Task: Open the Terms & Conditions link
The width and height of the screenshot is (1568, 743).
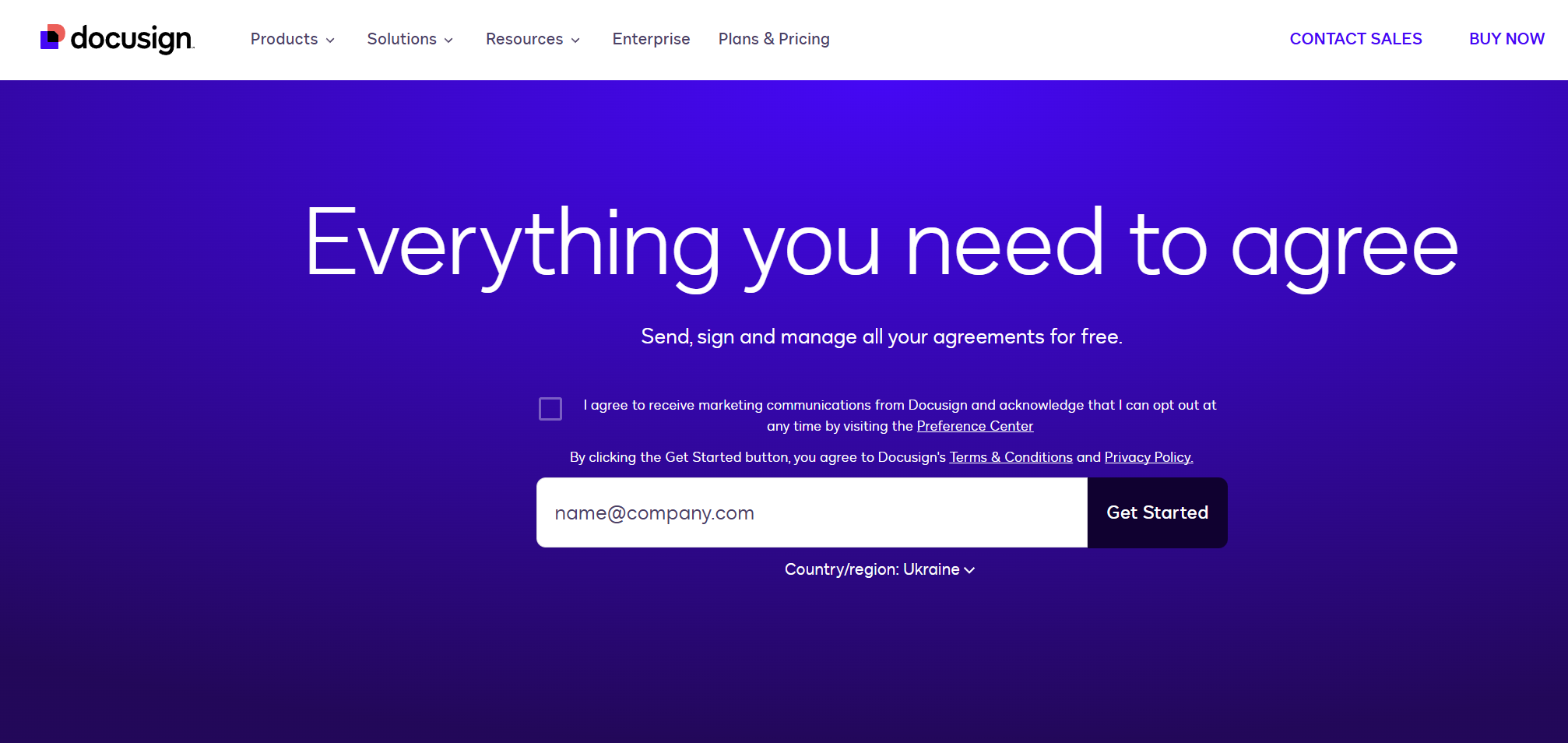Action: pyautogui.click(x=1011, y=457)
